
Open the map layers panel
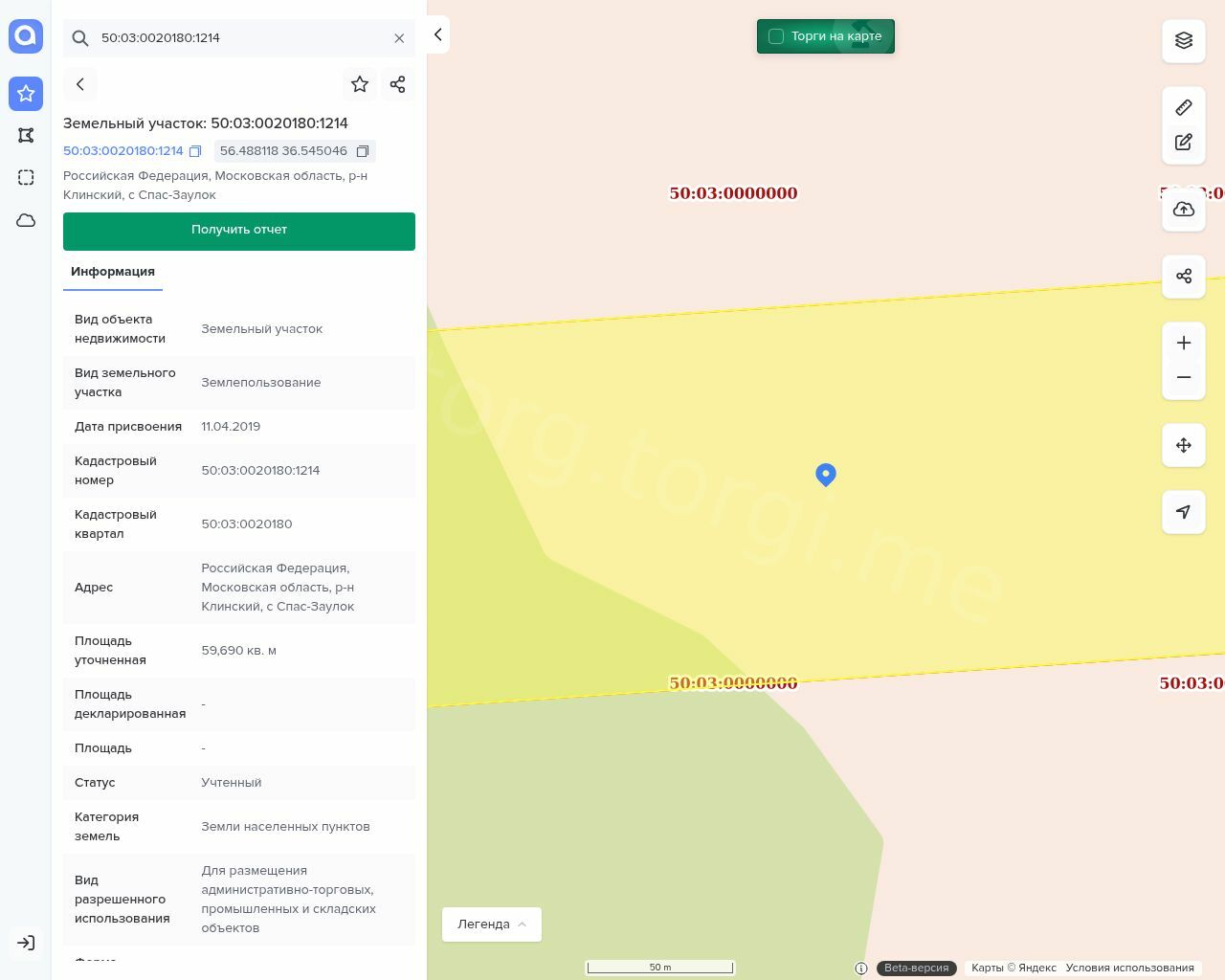[1184, 40]
